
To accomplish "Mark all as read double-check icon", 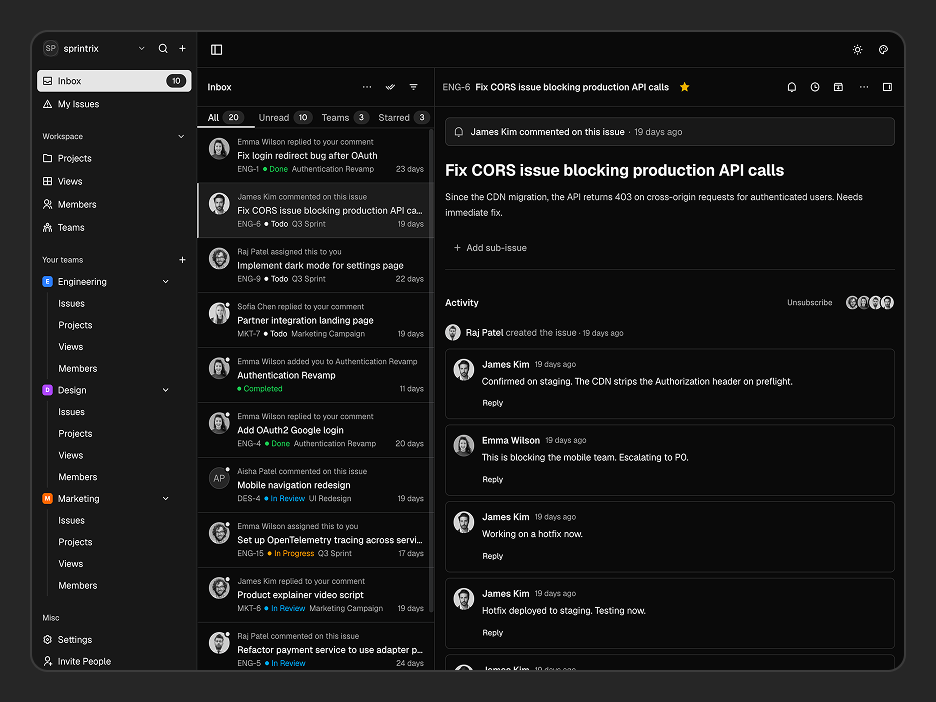I will (390, 87).
